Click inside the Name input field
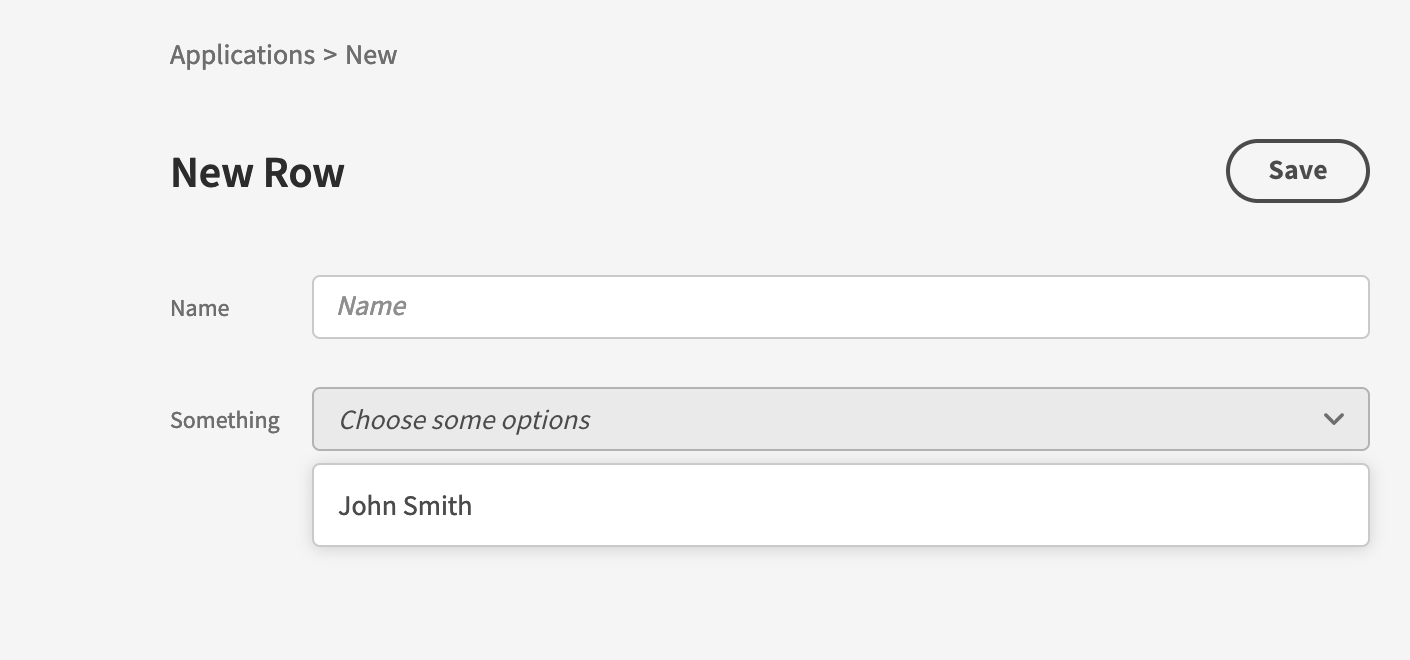This screenshot has height=660, width=1410. [840, 306]
